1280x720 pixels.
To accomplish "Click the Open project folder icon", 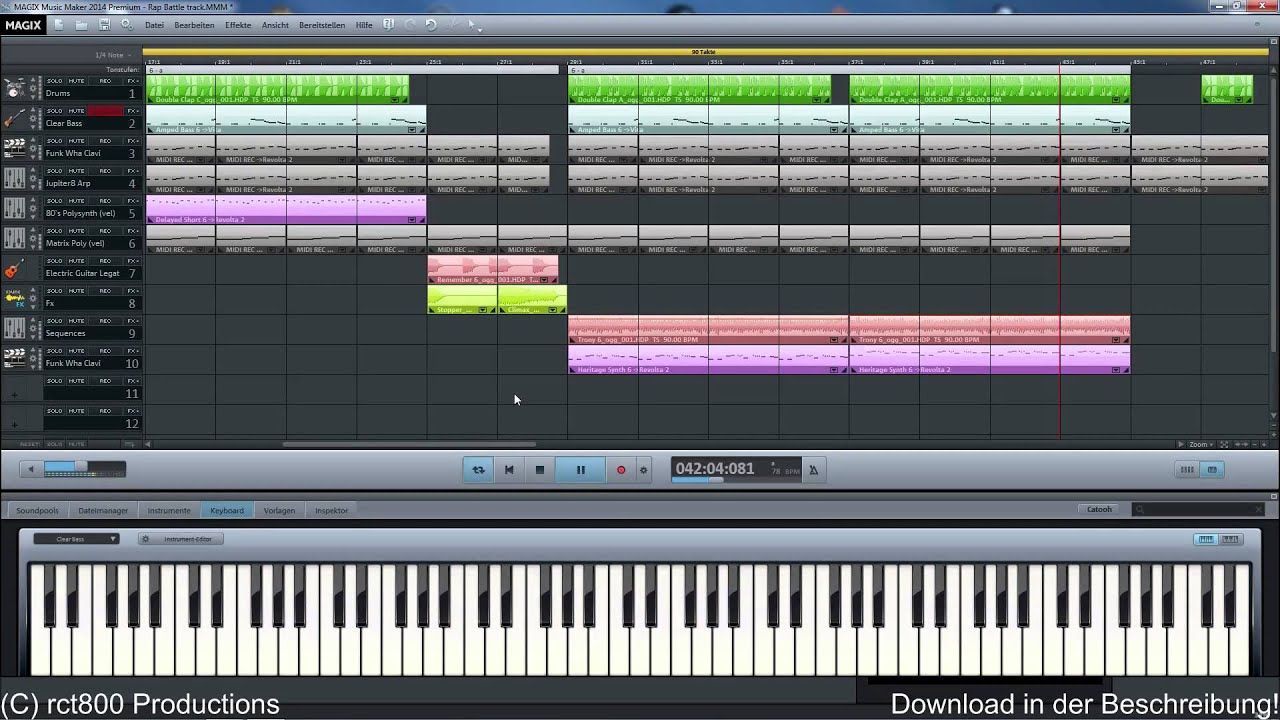I will click(x=81, y=24).
